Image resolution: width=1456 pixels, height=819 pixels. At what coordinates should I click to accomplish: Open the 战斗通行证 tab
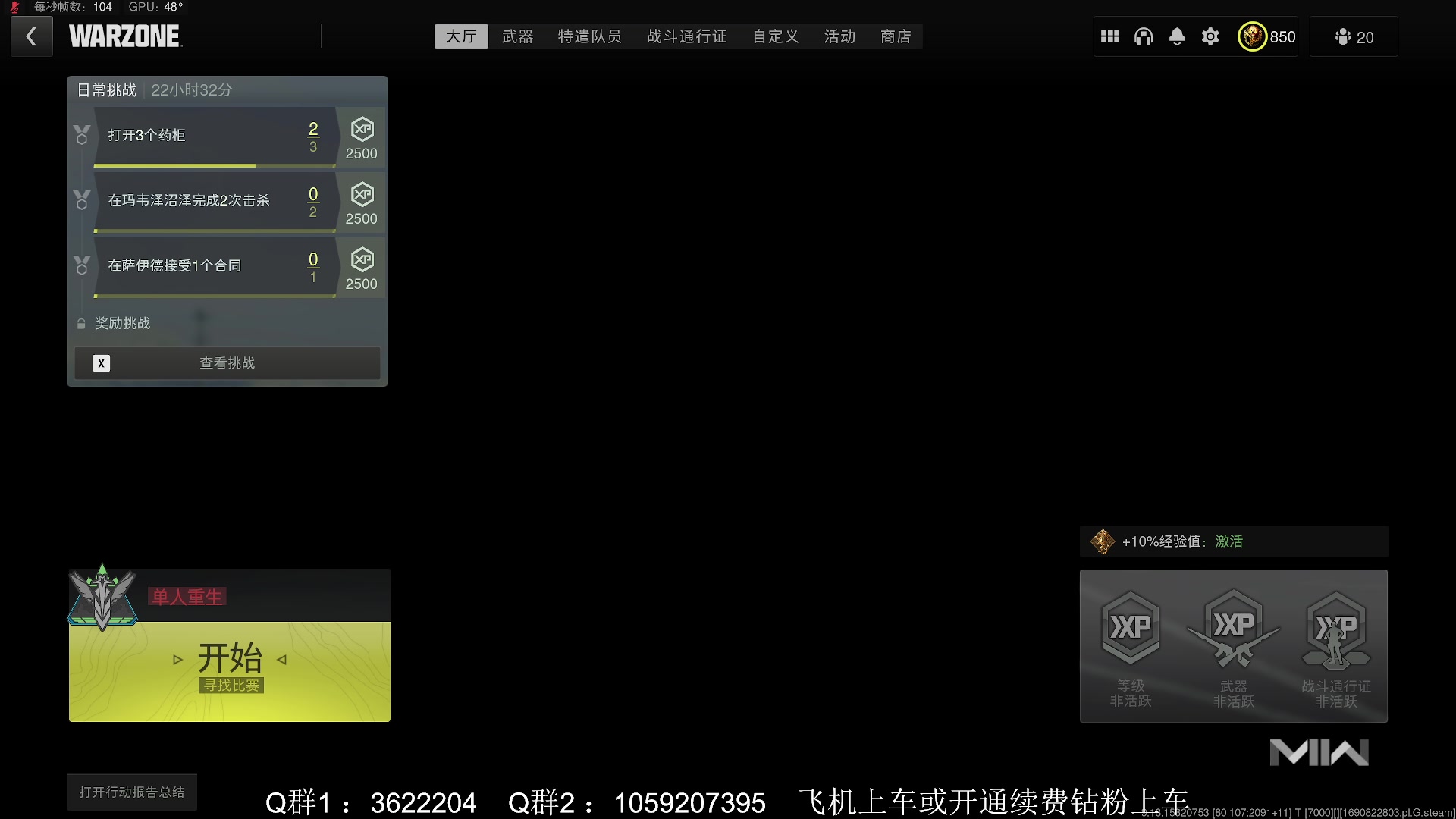(x=687, y=36)
